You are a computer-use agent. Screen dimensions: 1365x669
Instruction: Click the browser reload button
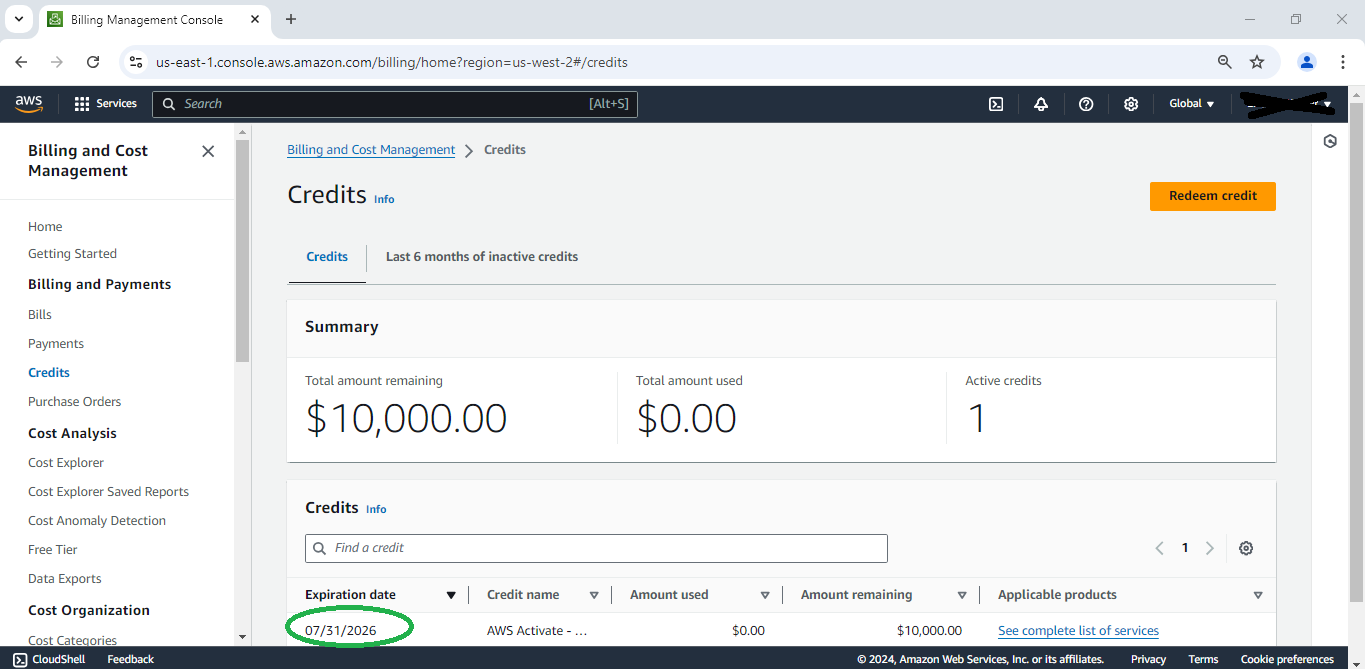coord(93,62)
